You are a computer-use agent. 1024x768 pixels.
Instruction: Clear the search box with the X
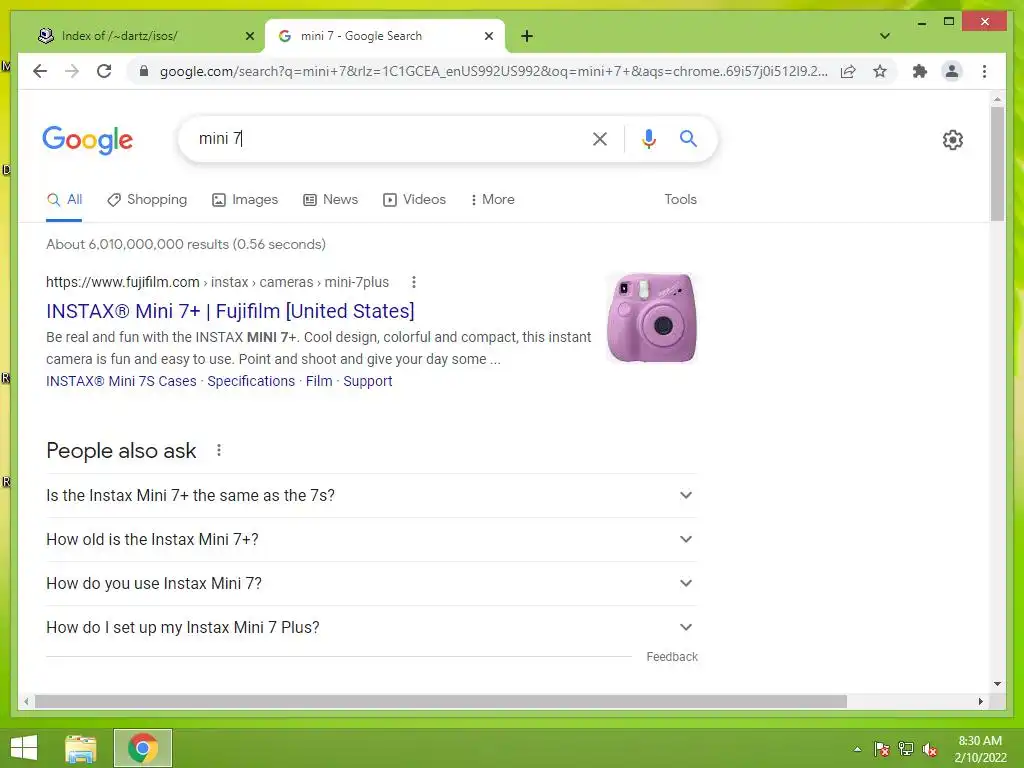coord(600,138)
